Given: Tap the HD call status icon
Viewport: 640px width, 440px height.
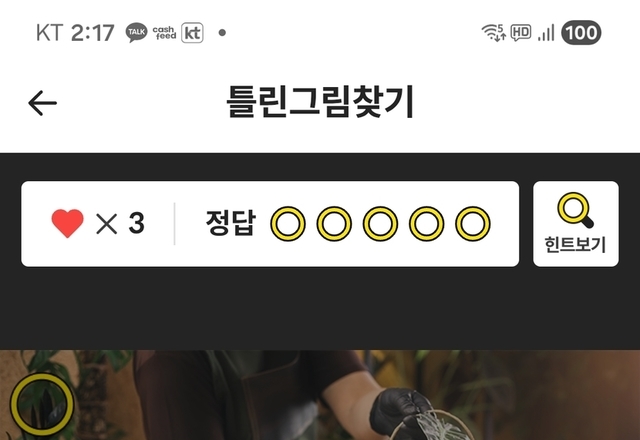Looking at the screenshot, I should tap(520, 32).
